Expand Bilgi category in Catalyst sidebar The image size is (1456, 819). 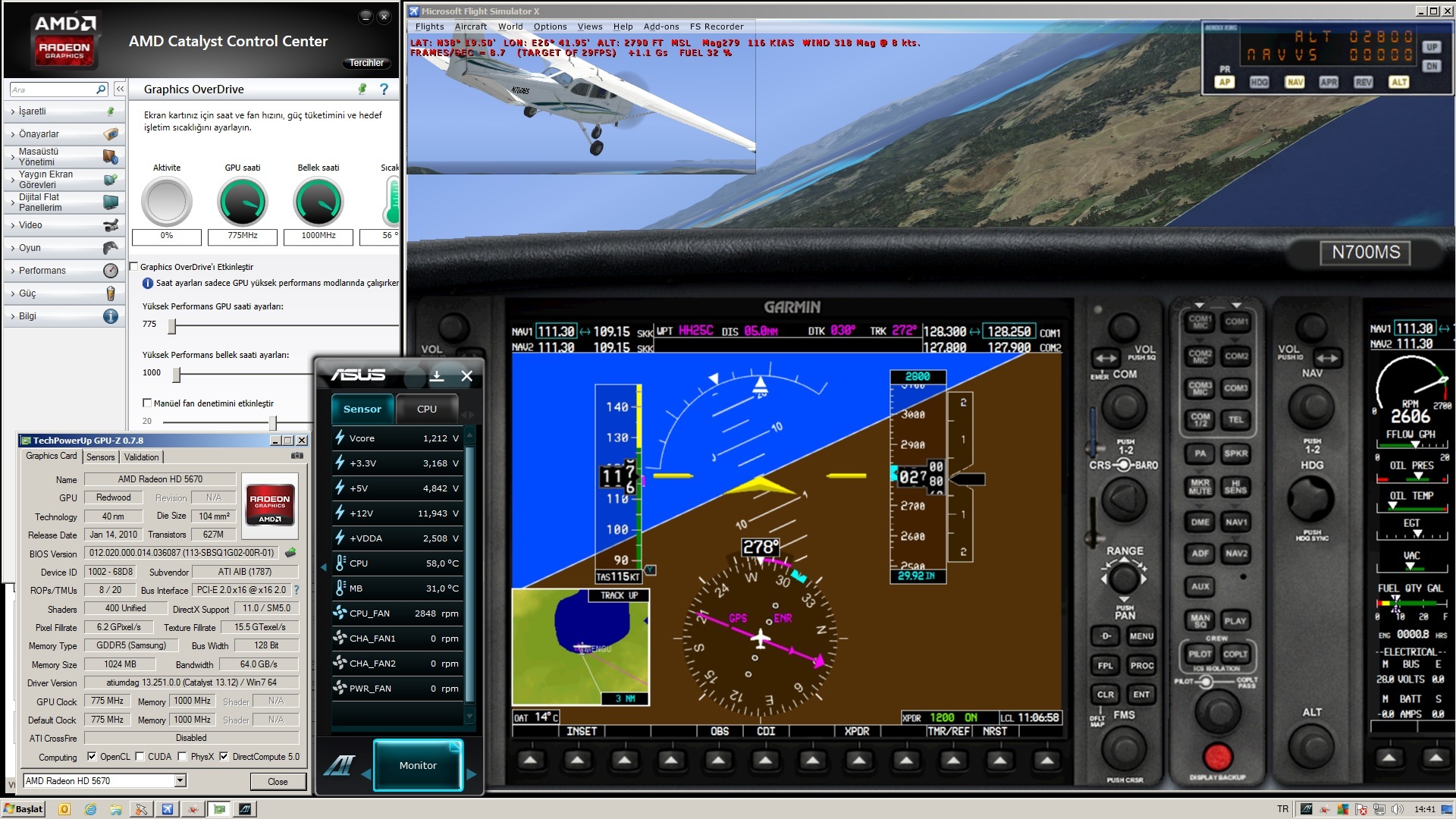64,316
